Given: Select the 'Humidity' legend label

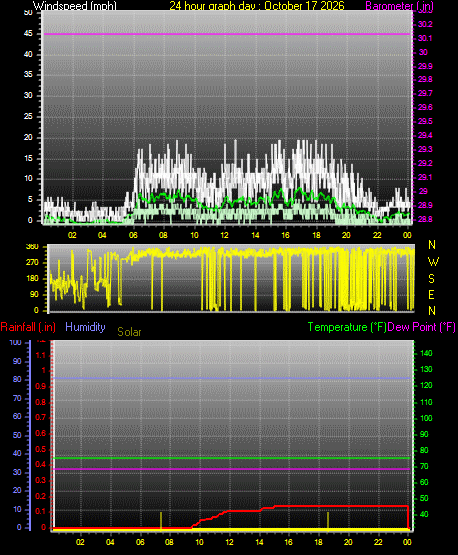Looking at the screenshot, I should pos(85,327).
